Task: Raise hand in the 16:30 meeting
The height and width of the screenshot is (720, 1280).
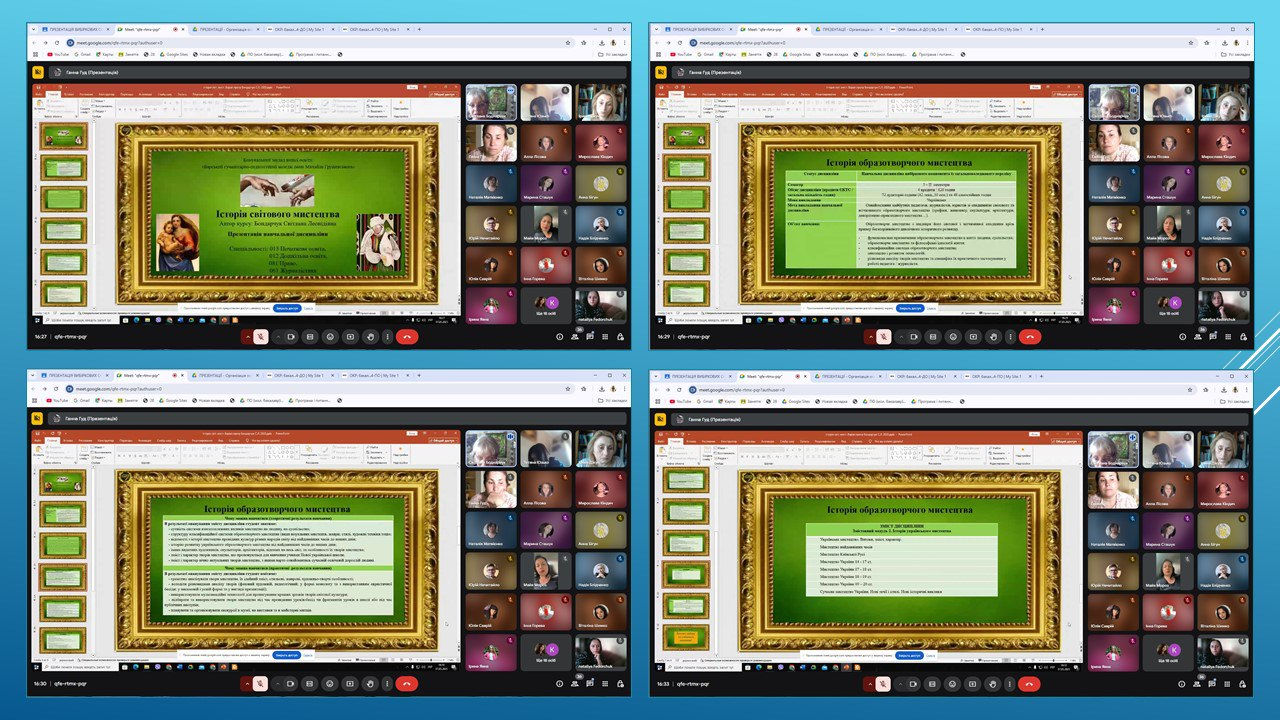Action: pyautogui.click(x=369, y=684)
